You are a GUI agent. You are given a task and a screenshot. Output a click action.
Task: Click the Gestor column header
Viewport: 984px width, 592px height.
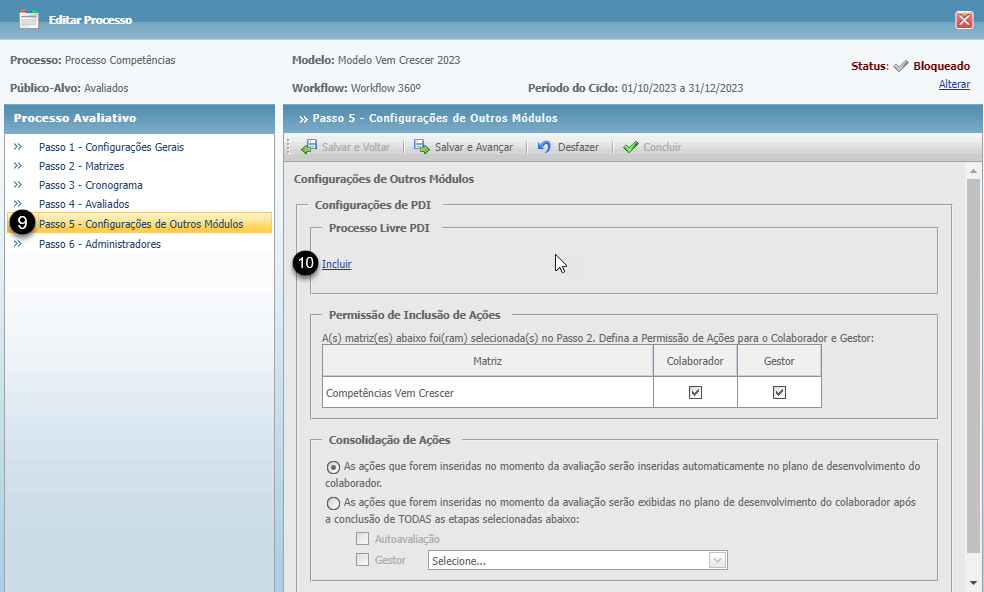[x=779, y=361]
